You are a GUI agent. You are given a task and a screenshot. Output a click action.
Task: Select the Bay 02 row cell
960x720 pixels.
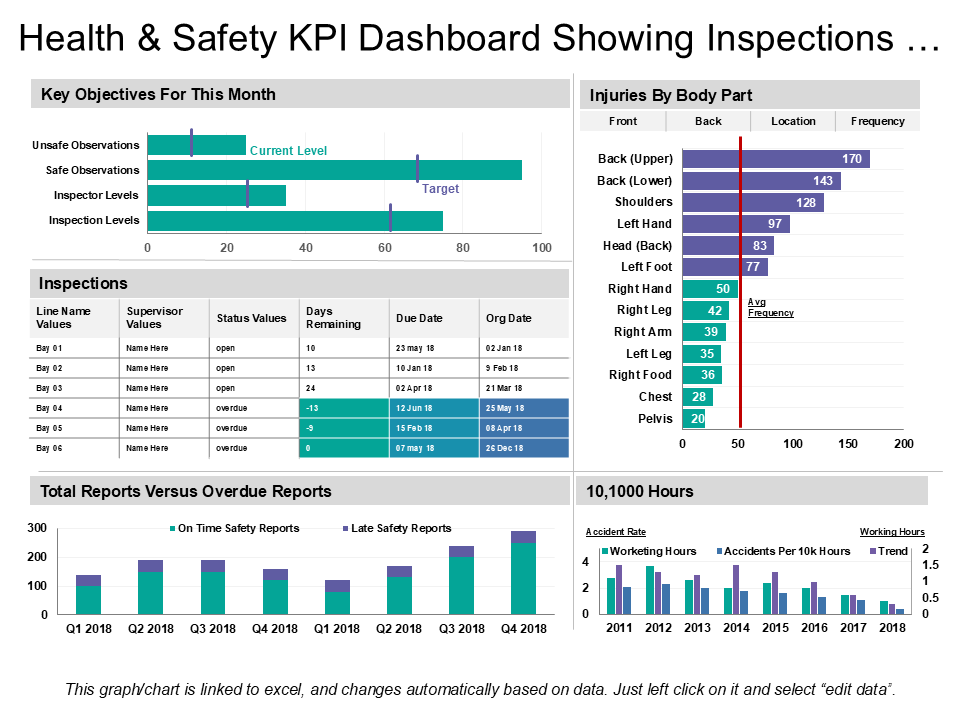click(x=75, y=368)
